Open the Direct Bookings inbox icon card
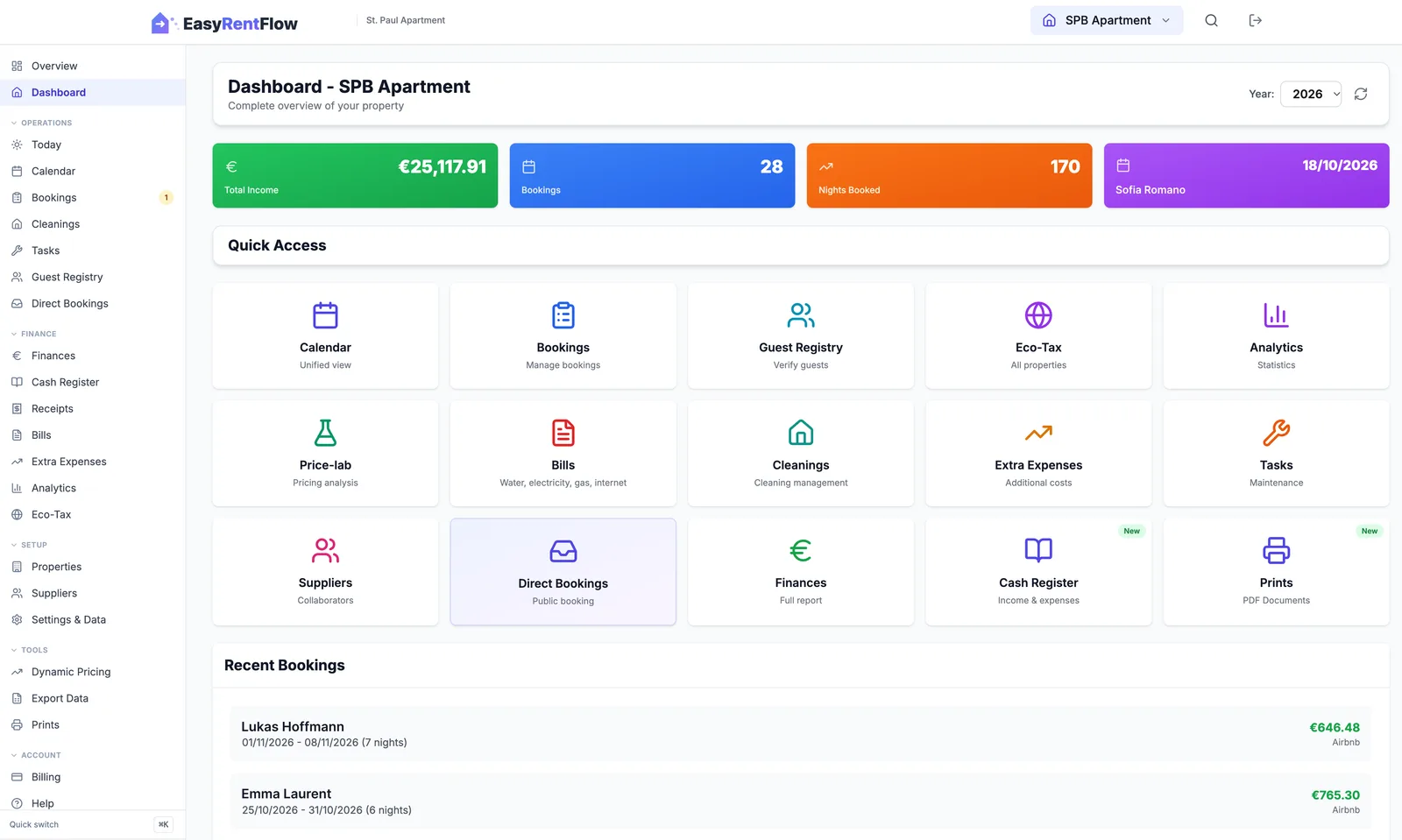The width and height of the screenshot is (1402, 840). coord(563,551)
